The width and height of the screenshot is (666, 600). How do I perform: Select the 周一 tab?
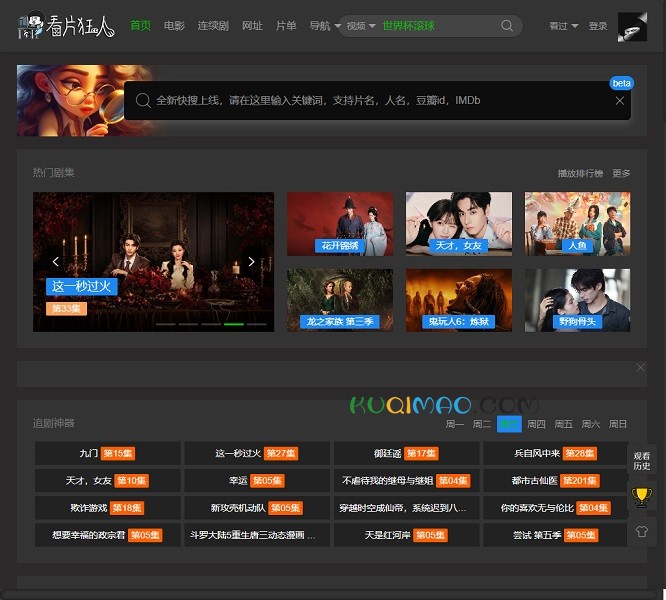[x=454, y=424]
